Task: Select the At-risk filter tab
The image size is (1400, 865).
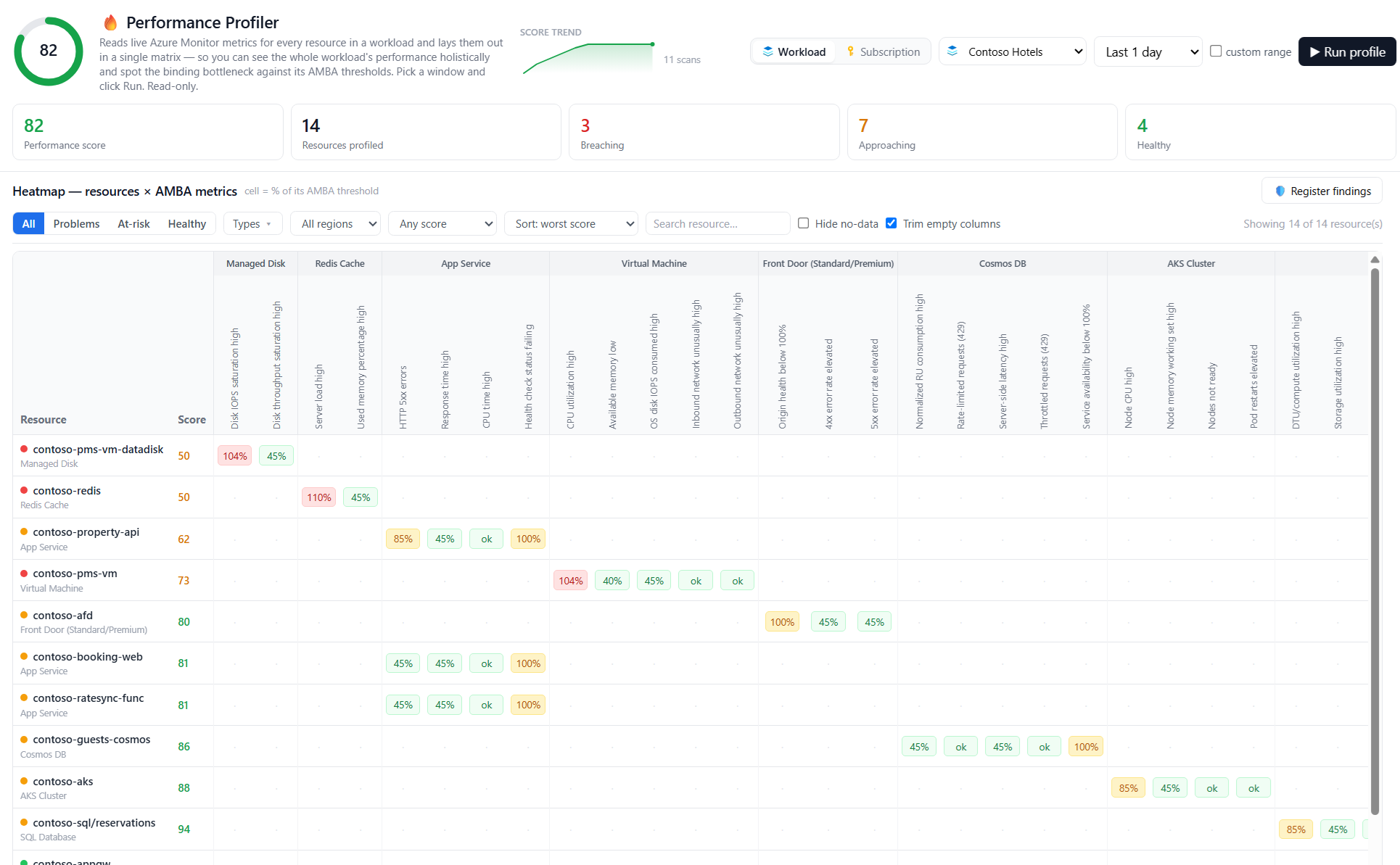Action: click(x=133, y=223)
